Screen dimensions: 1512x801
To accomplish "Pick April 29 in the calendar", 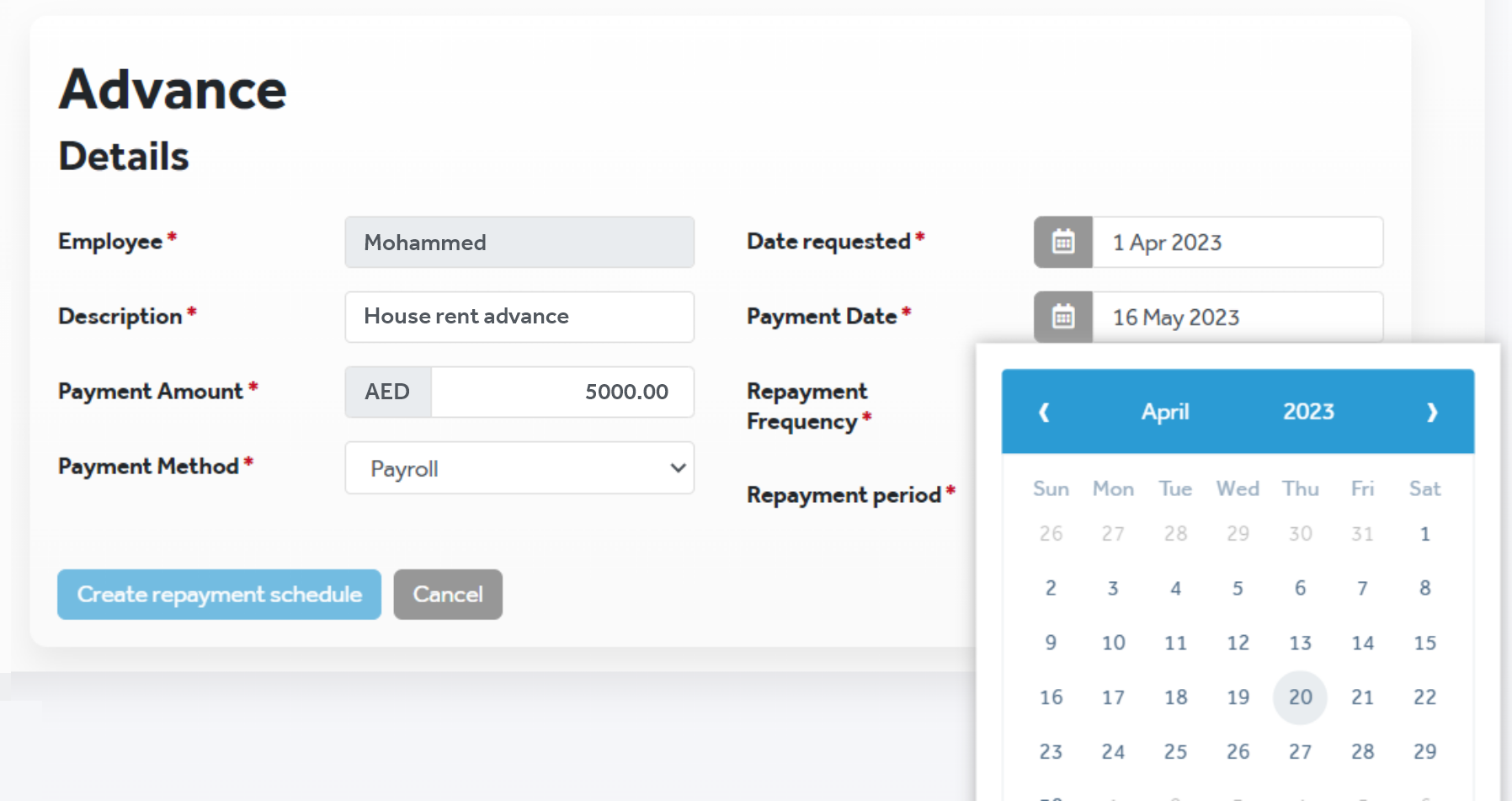I will (x=1424, y=751).
